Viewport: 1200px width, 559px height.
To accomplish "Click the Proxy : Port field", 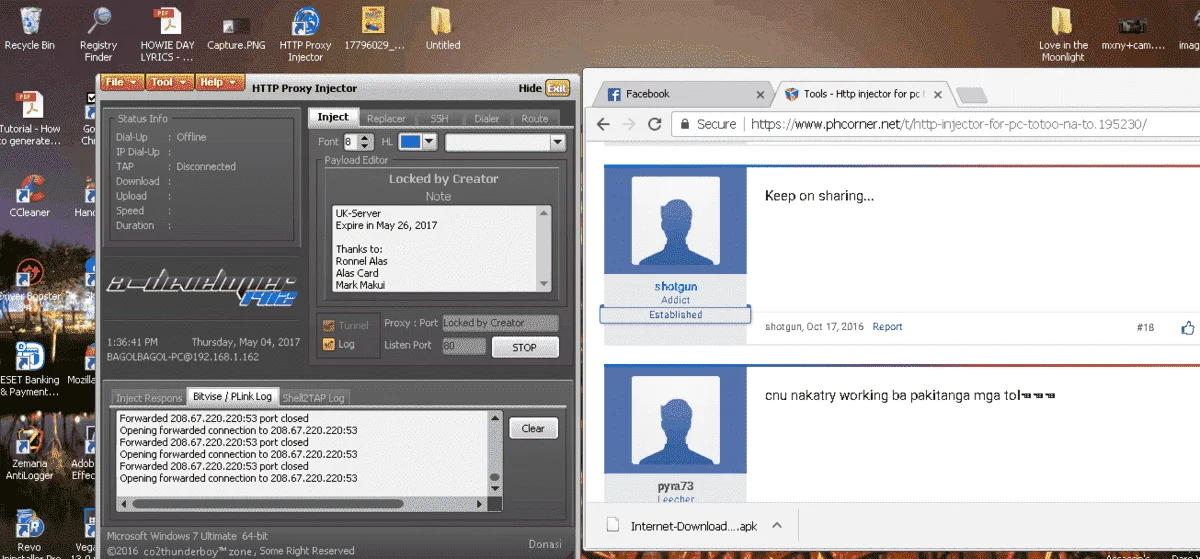I will [500, 323].
